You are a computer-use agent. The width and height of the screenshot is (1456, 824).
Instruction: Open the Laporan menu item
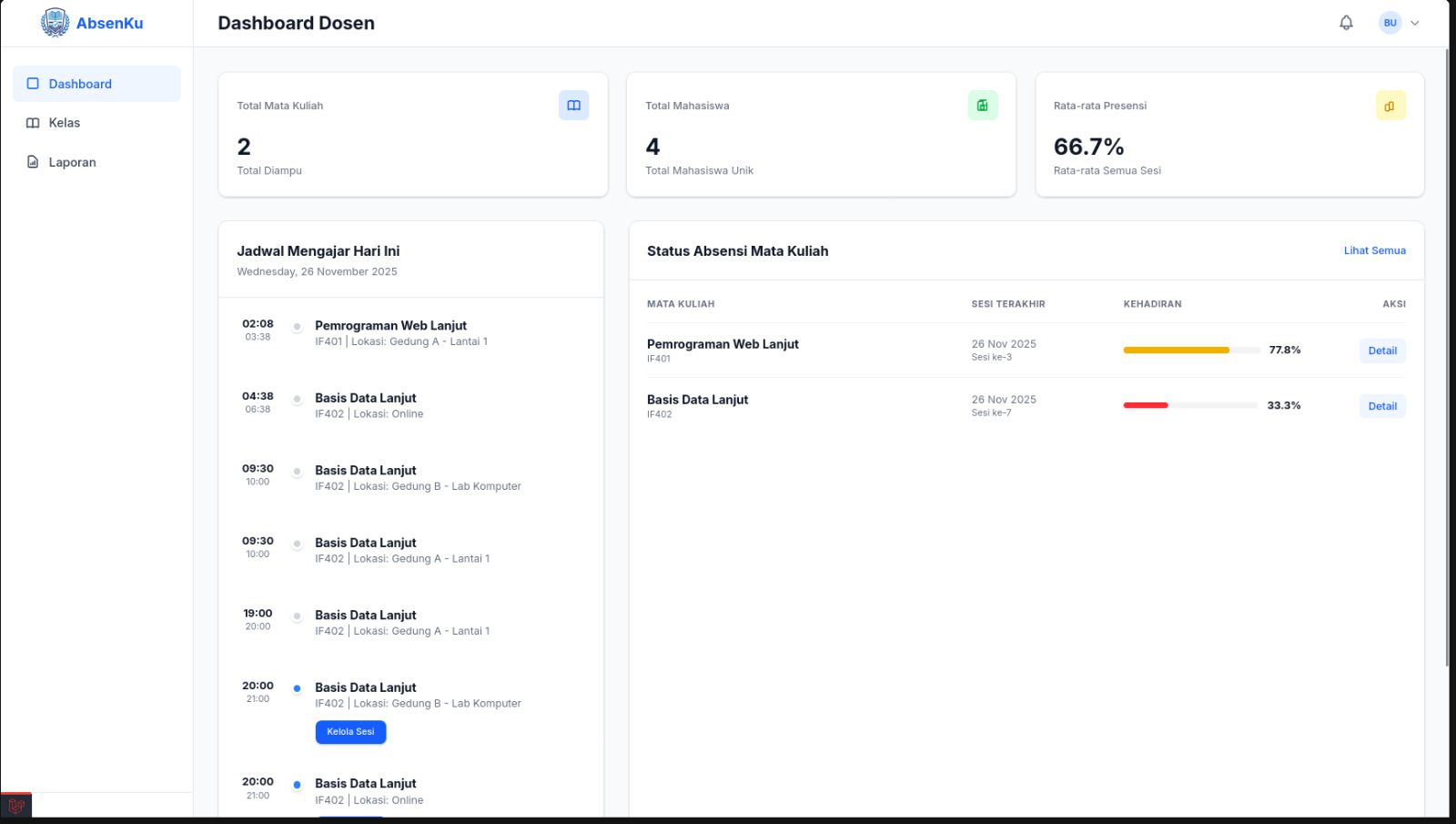coord(96,162)
